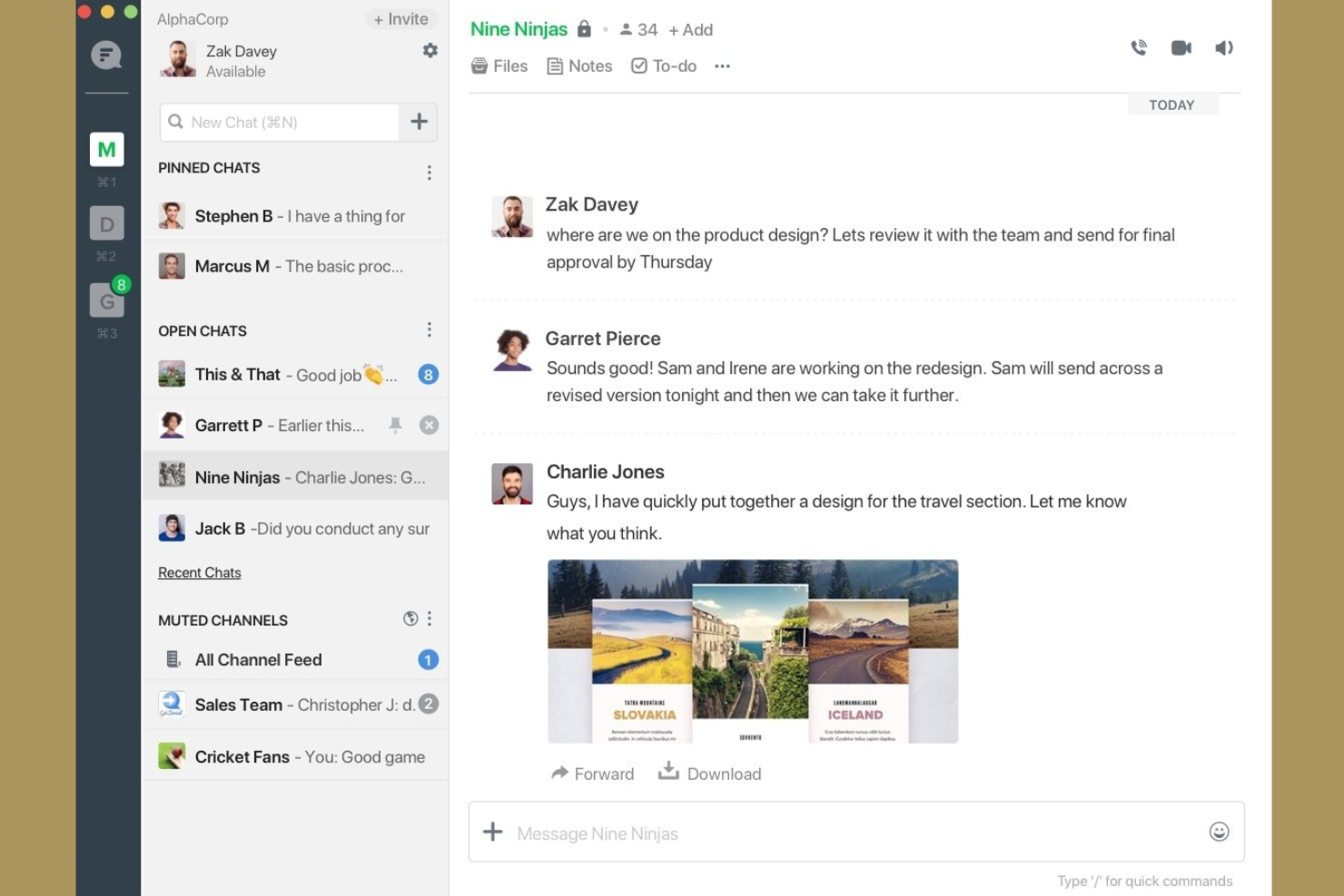
Task: Click the Invite button for AlphaCorp
Action: (x=401, y=18)
